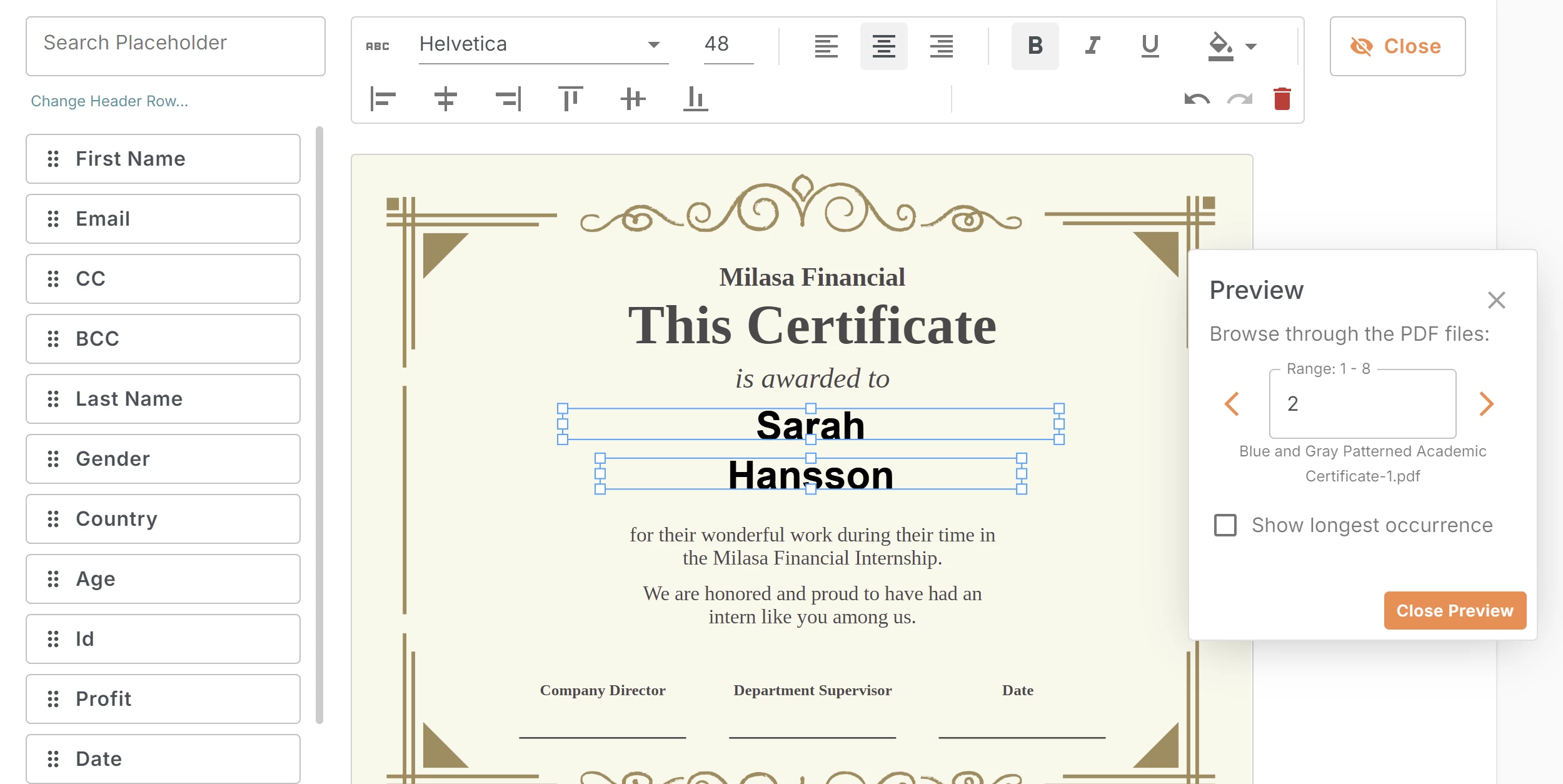Open the Change Header Row link

point(109,101)
